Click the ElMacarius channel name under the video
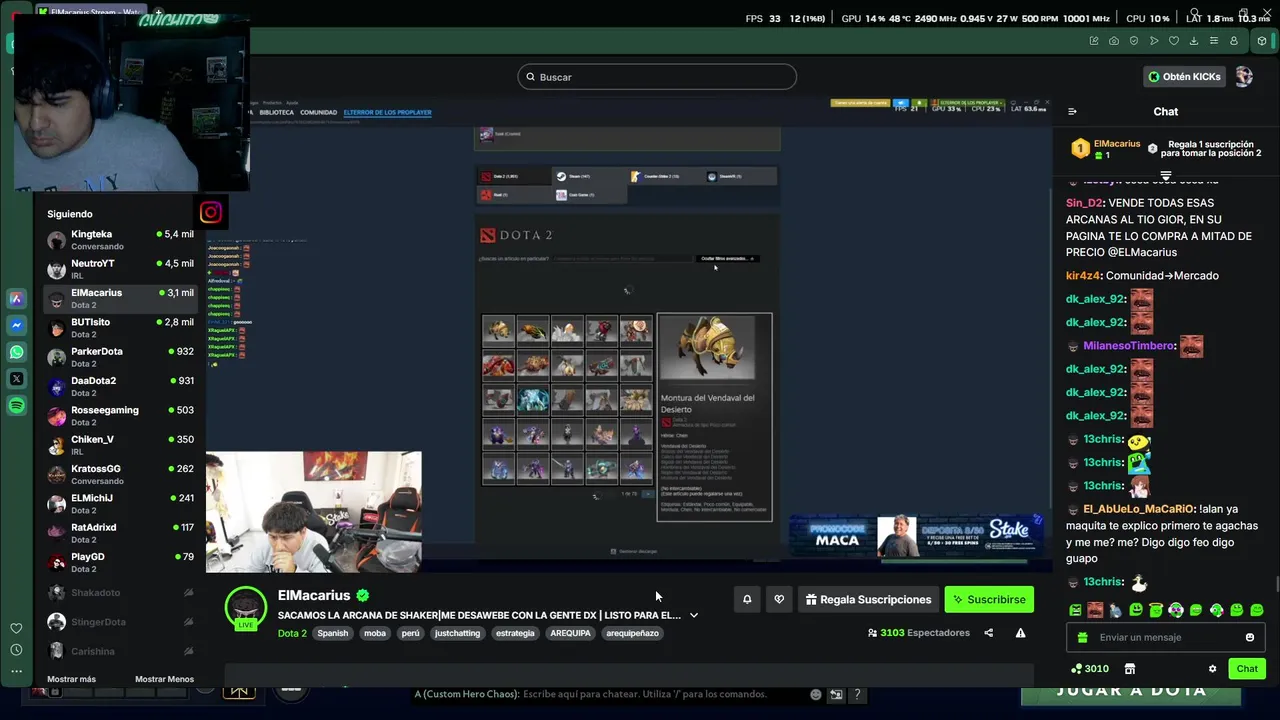Image resolution: width=1280 pixels, height=720 pixels. tap(314, 595)
